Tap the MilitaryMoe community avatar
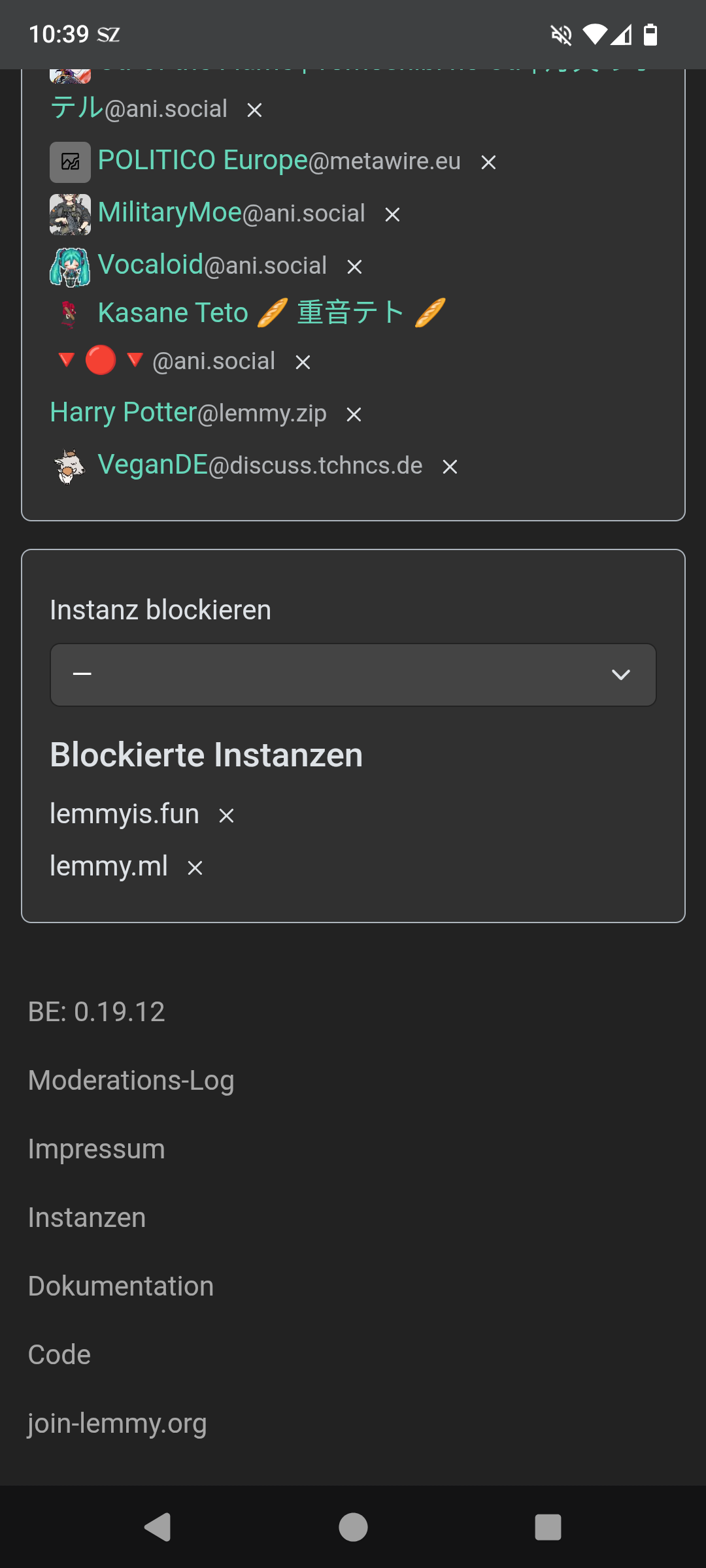The image size is (706, 1568). 70,214
